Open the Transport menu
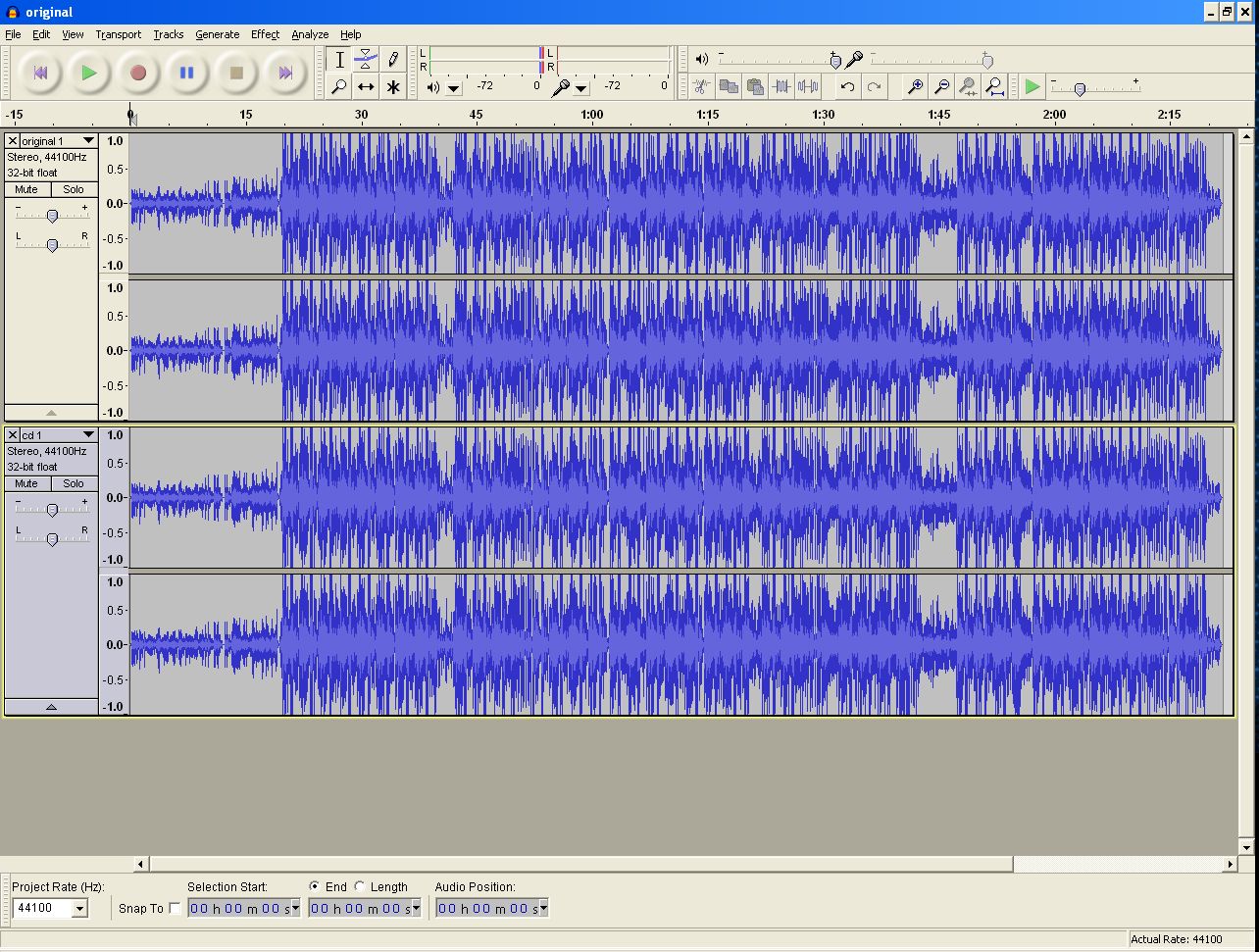The width and height of the screenshot is (1259, 952). pyautogui.click(x=118, y=34)
